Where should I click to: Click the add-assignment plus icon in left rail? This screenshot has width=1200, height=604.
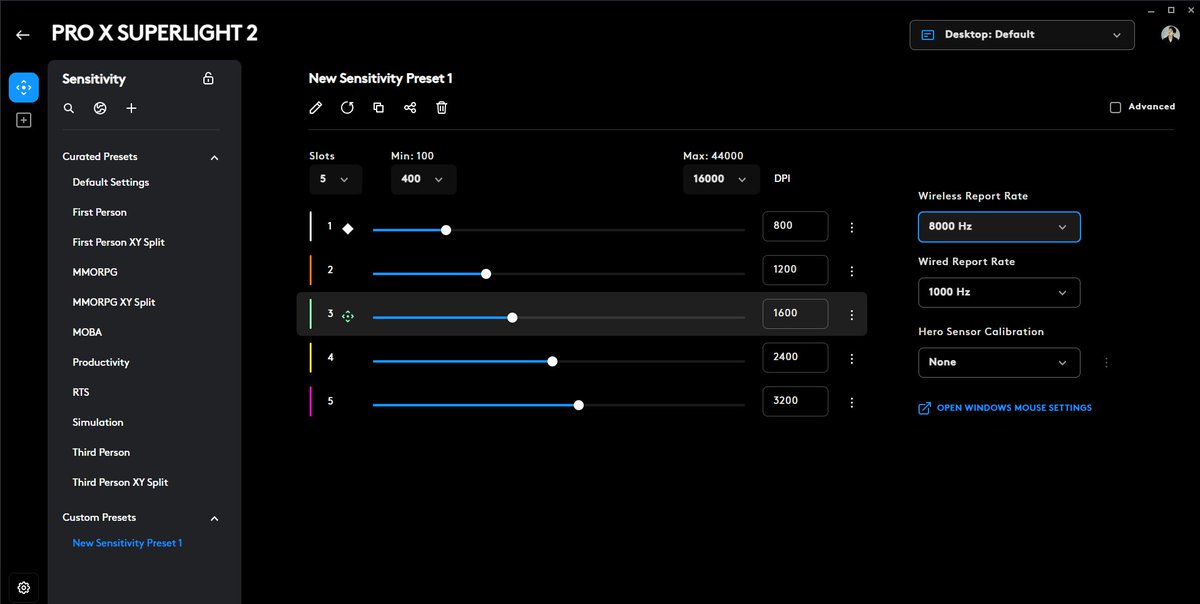(x=24, y=120)
